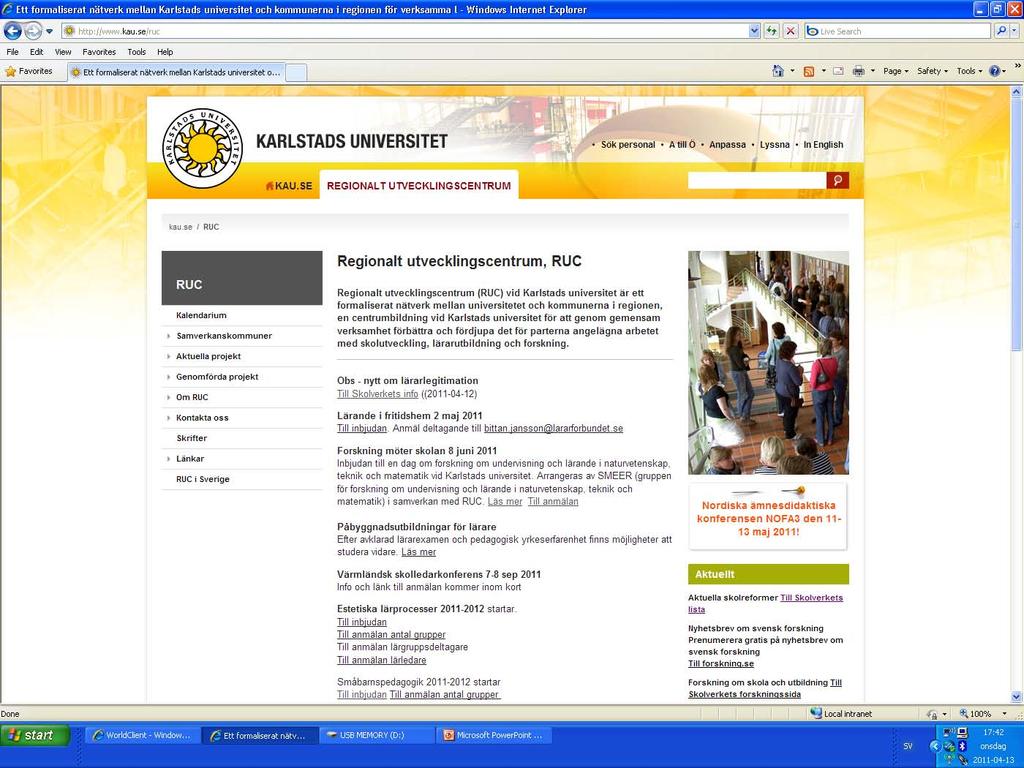Click the Stop loading red X icon
The image size is (1024, 768).
click(790, 31)
